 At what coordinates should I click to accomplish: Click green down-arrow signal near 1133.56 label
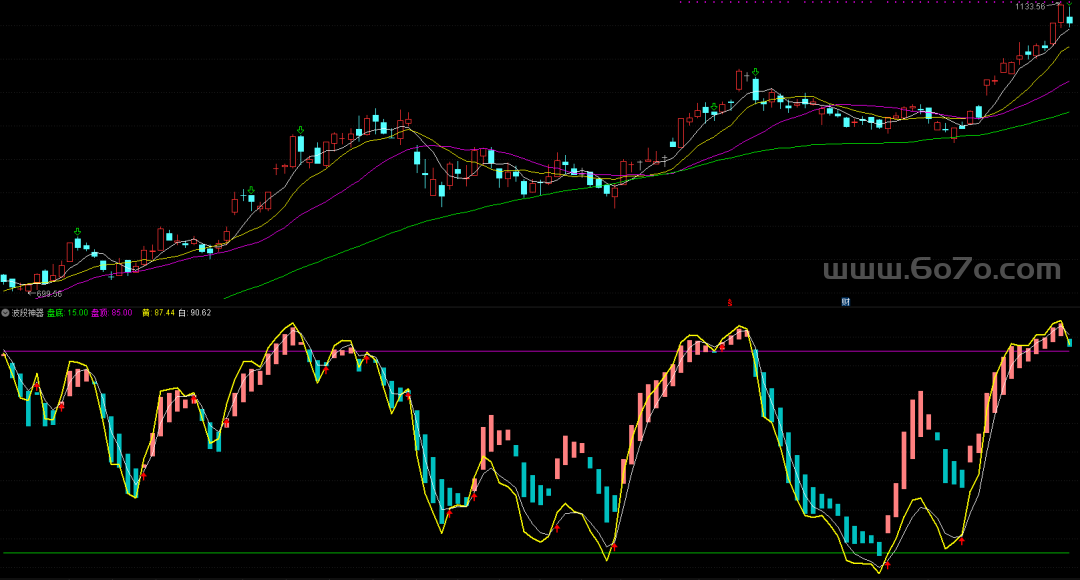click(x=1068, y=6)
